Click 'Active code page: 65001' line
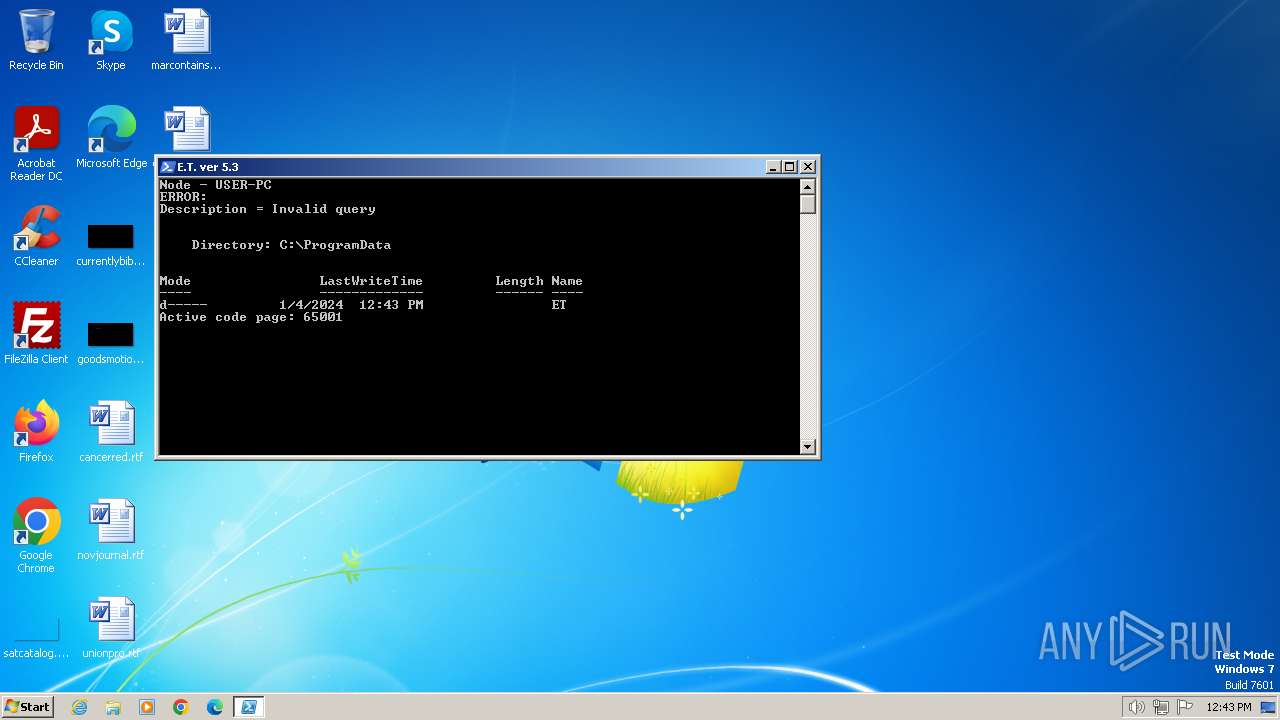Screen dimensions: 1280x720 point(251,317)
